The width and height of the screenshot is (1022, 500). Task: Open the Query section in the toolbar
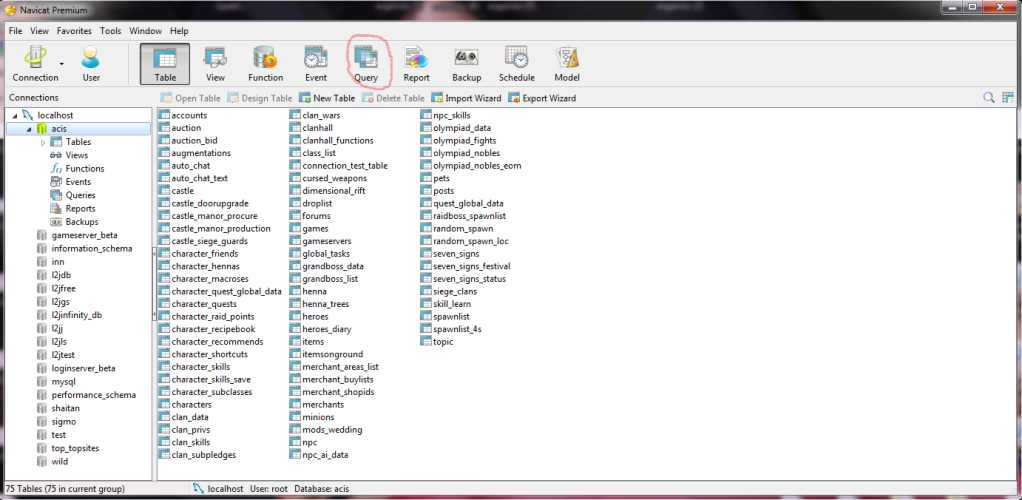(365, 62)
